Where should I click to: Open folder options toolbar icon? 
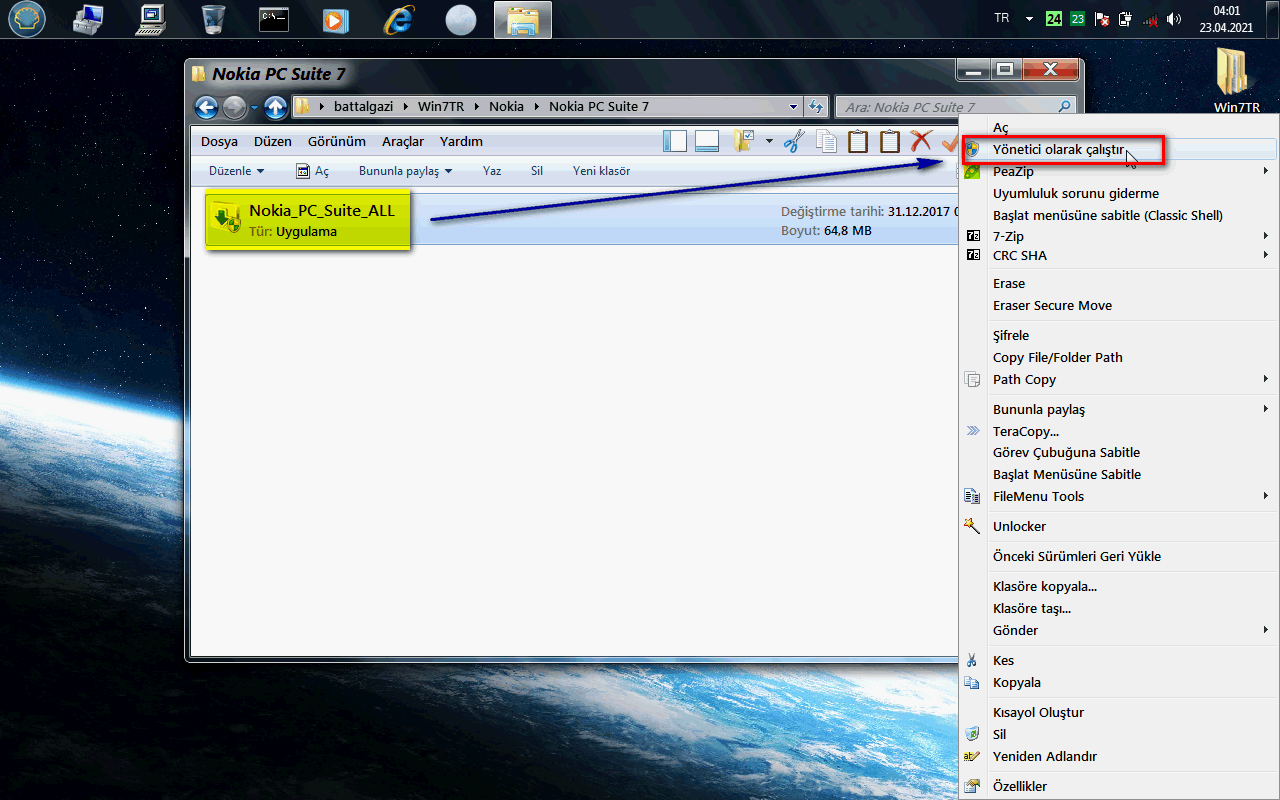tap(743, 141)
